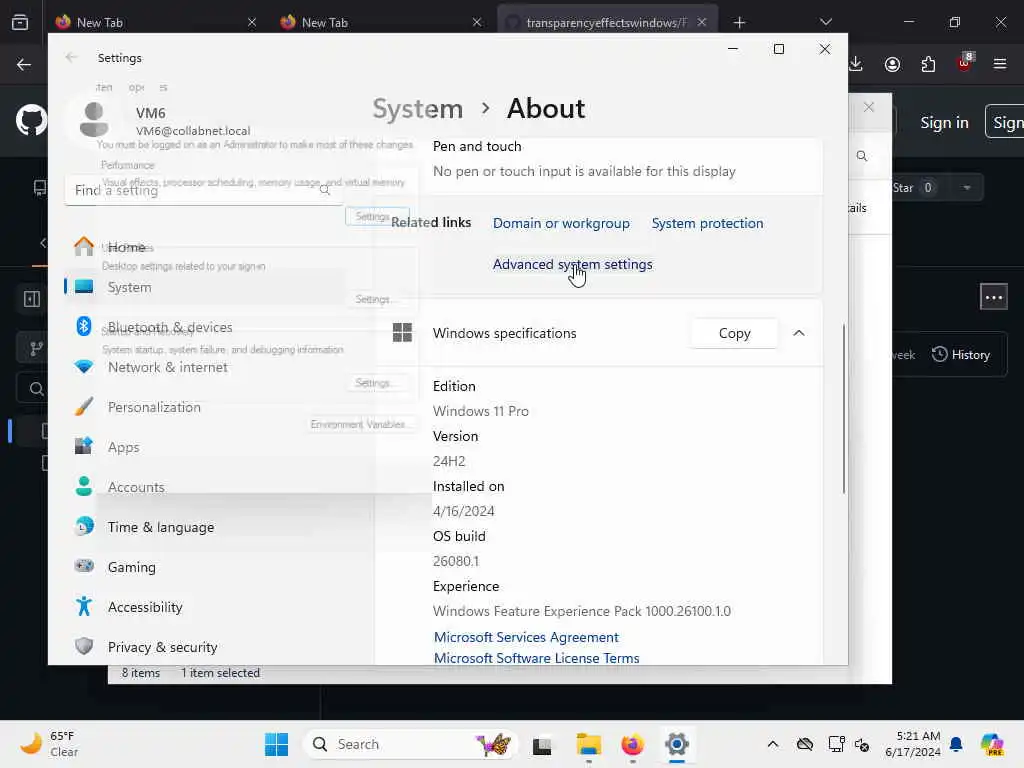This screenshot has height=768, width=1024.
Task: Click the Find a setting search box
Action: coord(204,190)
